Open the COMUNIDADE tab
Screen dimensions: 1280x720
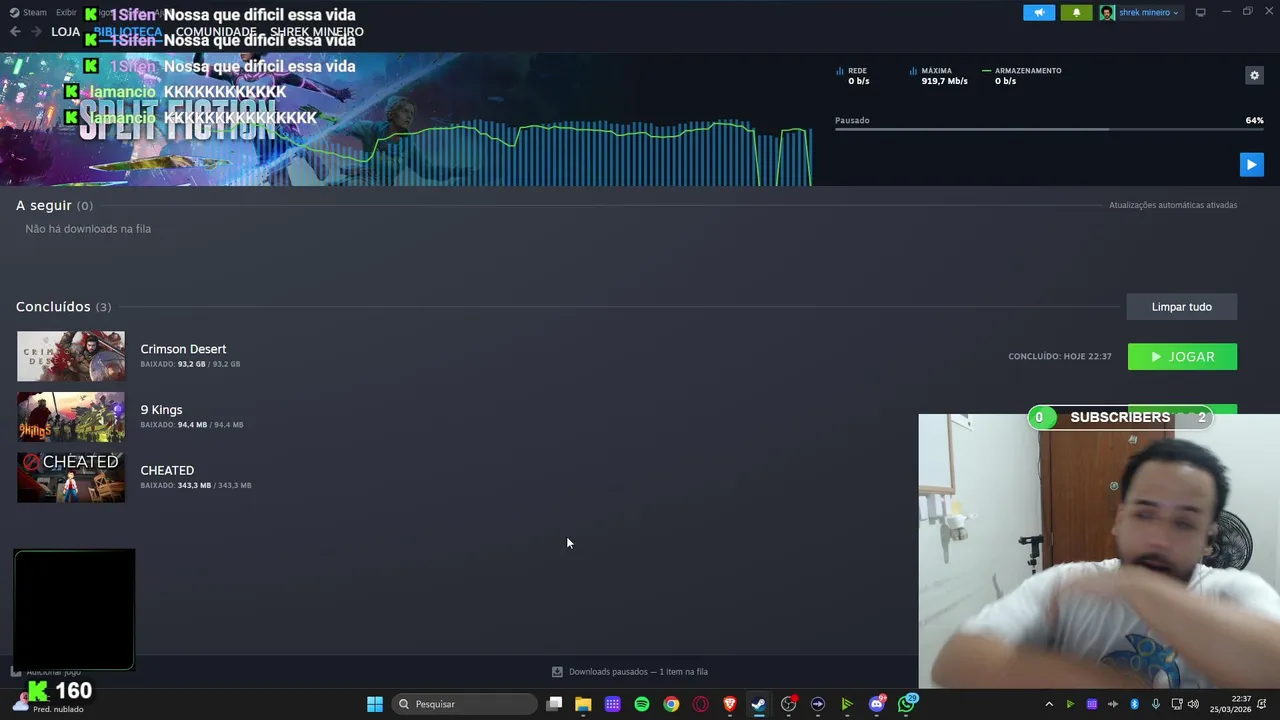(x=216, y=32)
